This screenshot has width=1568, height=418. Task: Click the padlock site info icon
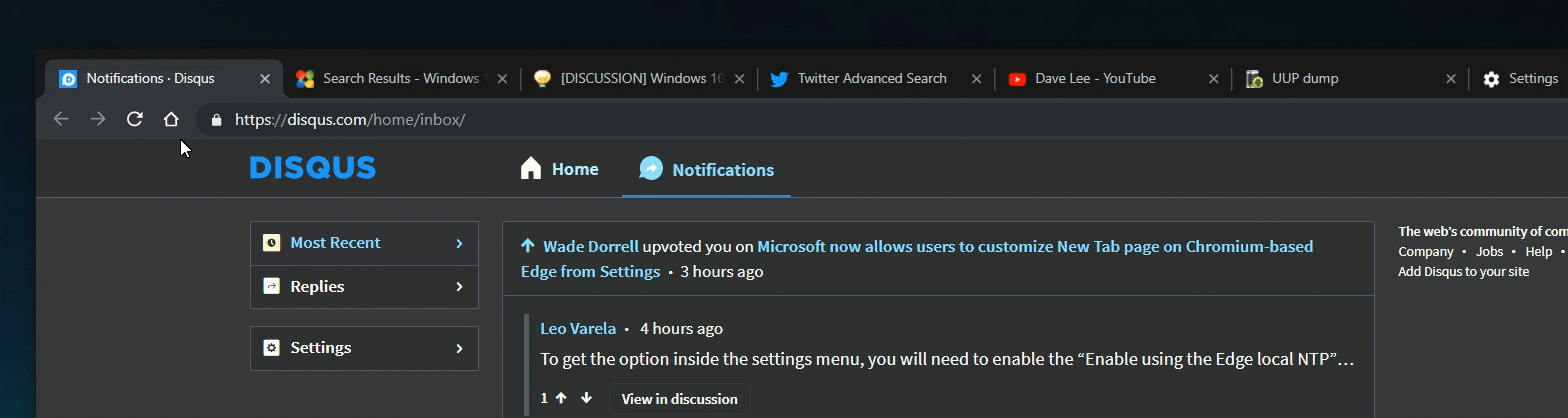[x=215, y=120]
